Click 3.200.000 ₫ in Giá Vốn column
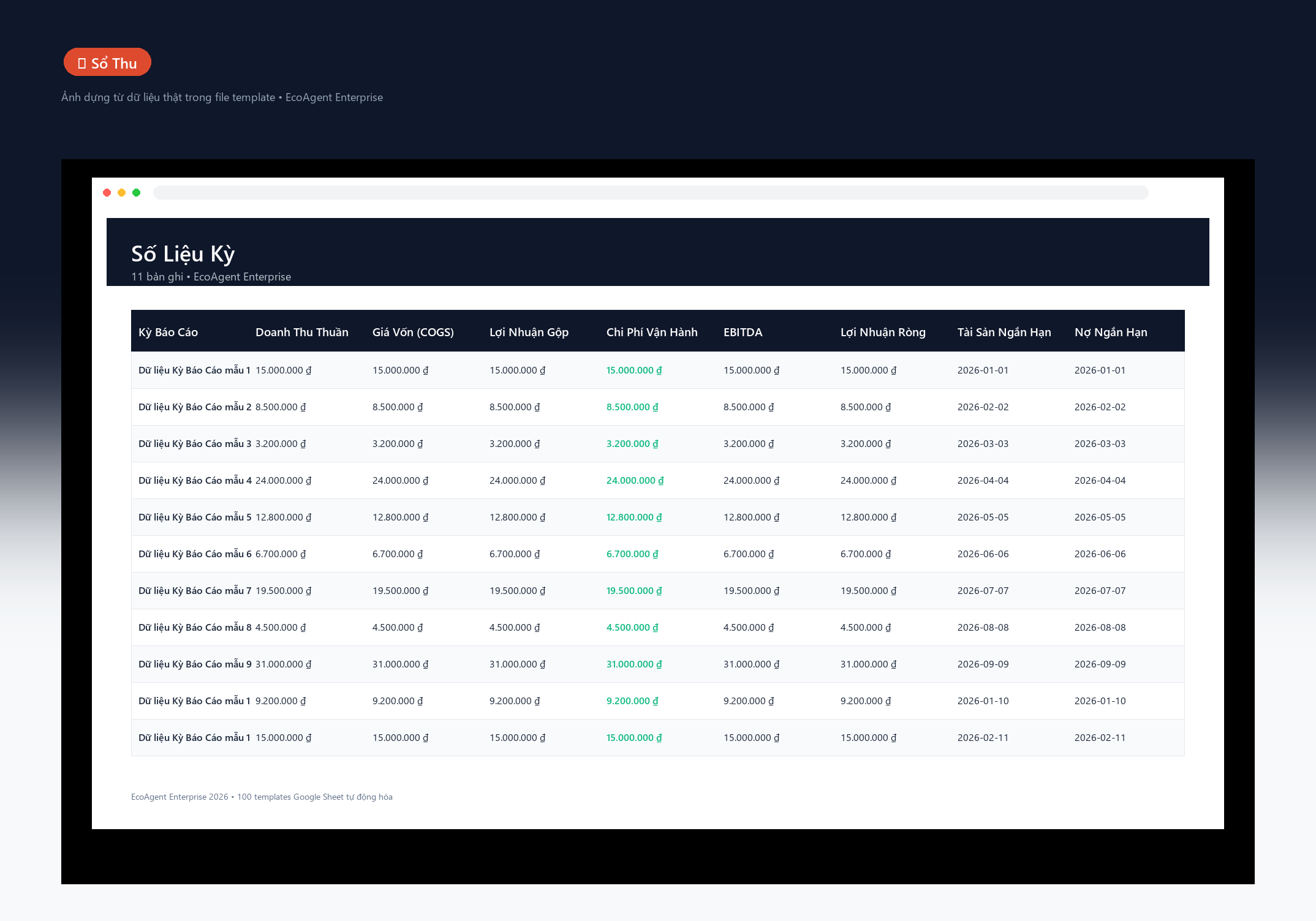1316x921 pixels. (x=398, y=444)
